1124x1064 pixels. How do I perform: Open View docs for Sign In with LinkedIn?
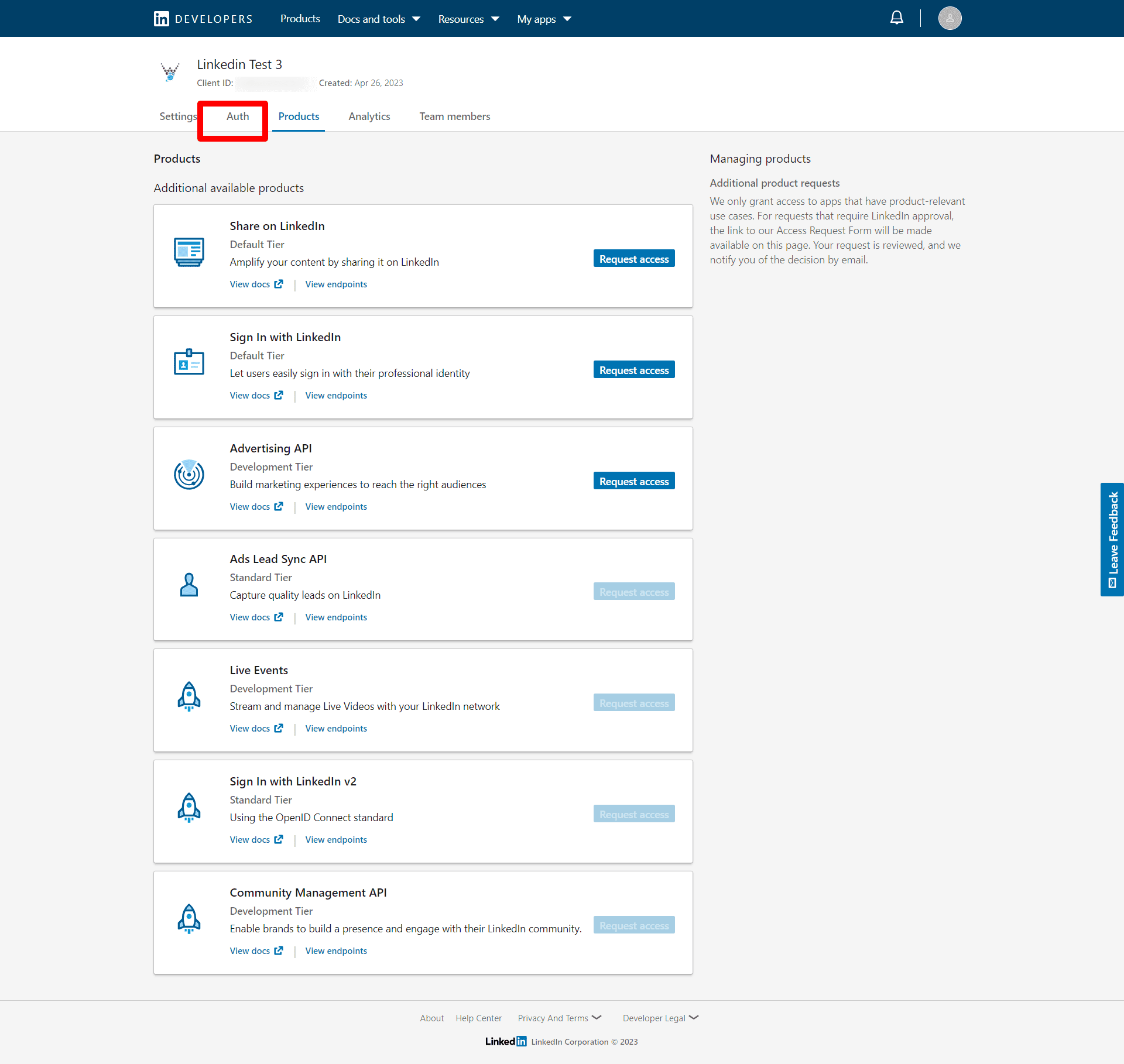tap(256, 395)
